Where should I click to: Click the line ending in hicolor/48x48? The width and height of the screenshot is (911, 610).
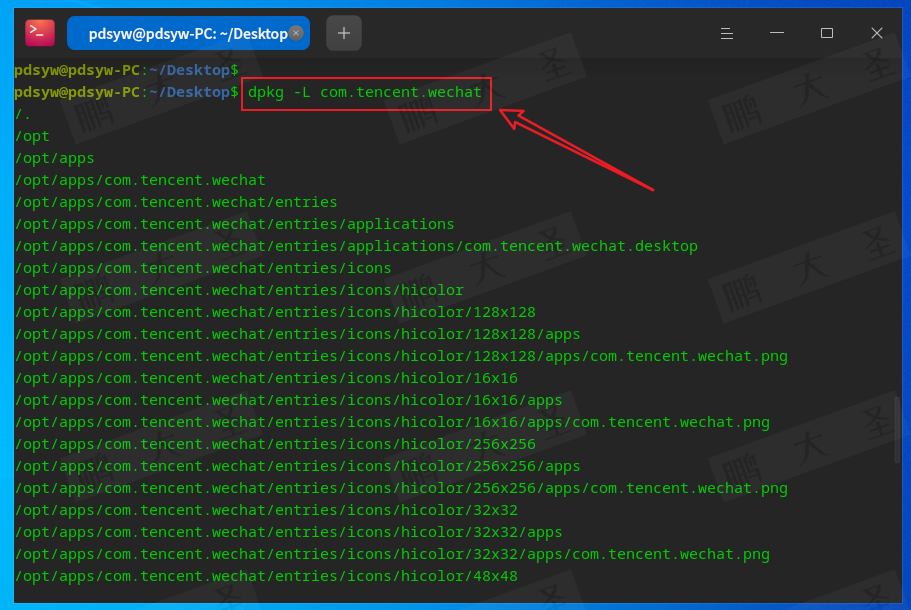(266, 576)
